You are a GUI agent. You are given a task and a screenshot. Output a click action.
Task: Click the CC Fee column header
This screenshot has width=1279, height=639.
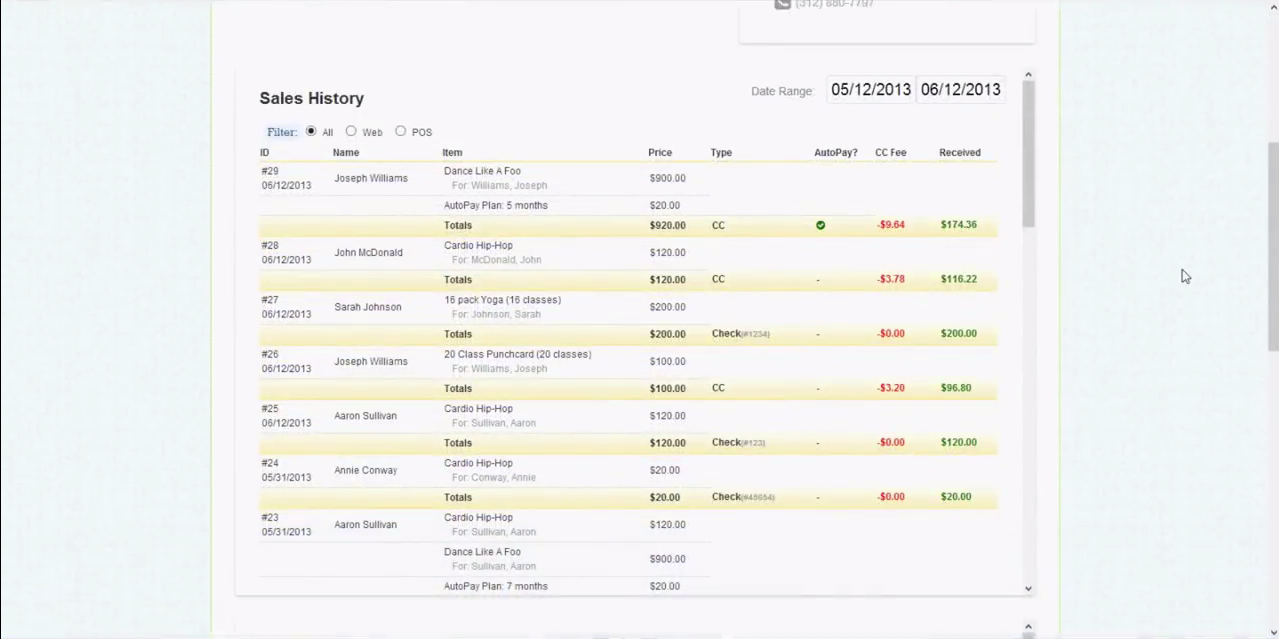tap(891, 153)
